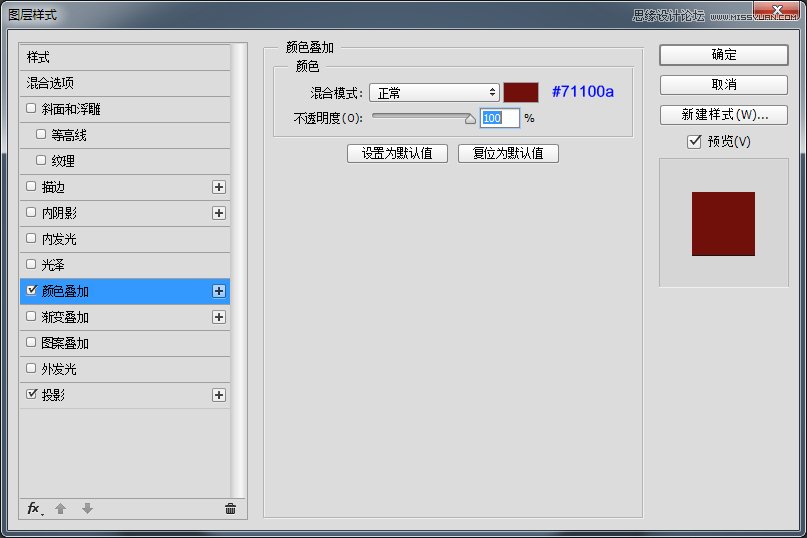Add another 颜色叠加 effect with plus icon
Image resolution: width=807 pixels, height=538 pixels.
coord(219,291)
